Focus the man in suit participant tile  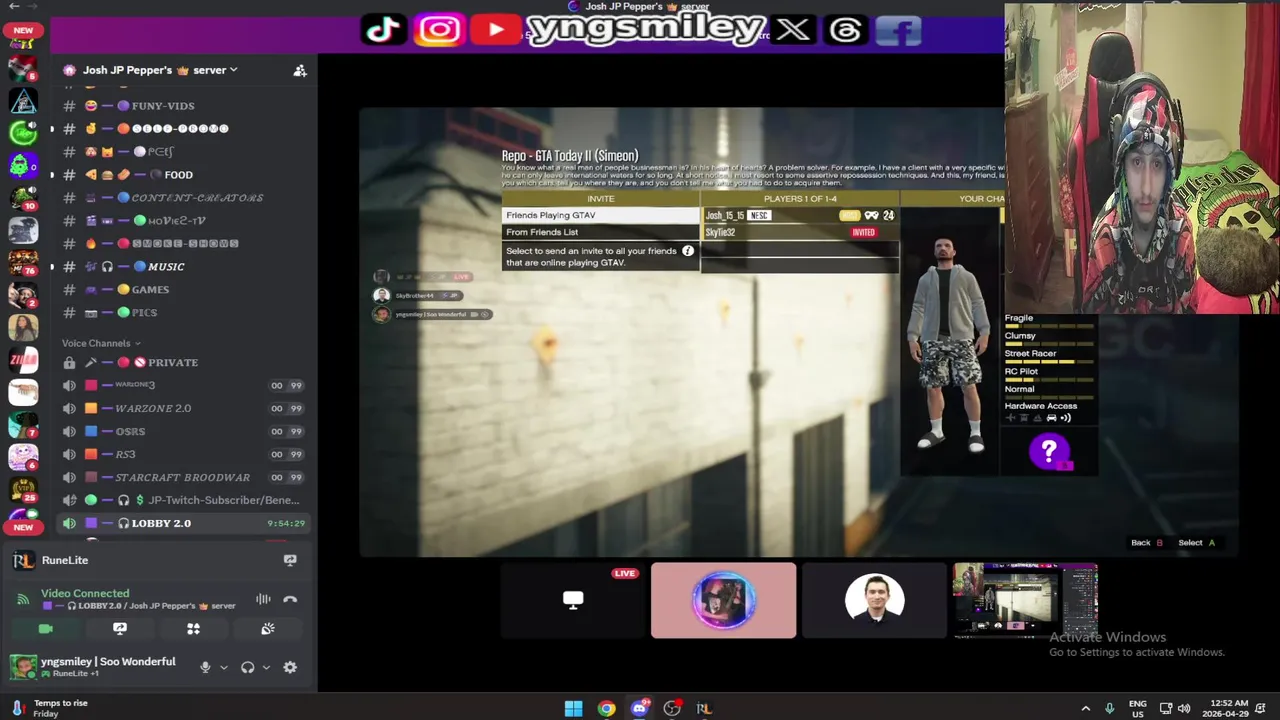click(874, 600)
